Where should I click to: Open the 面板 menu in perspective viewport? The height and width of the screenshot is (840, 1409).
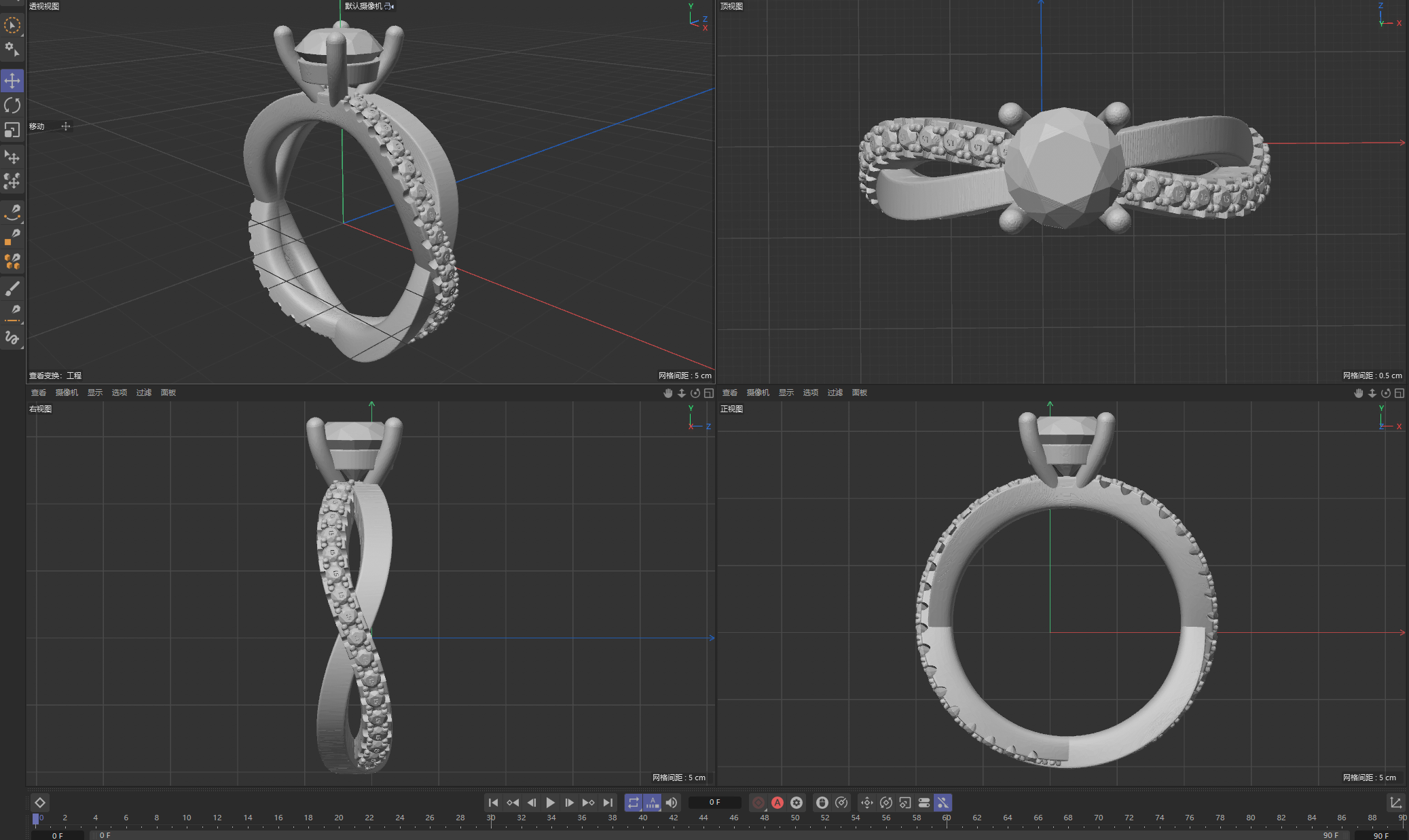coord(168,392)
